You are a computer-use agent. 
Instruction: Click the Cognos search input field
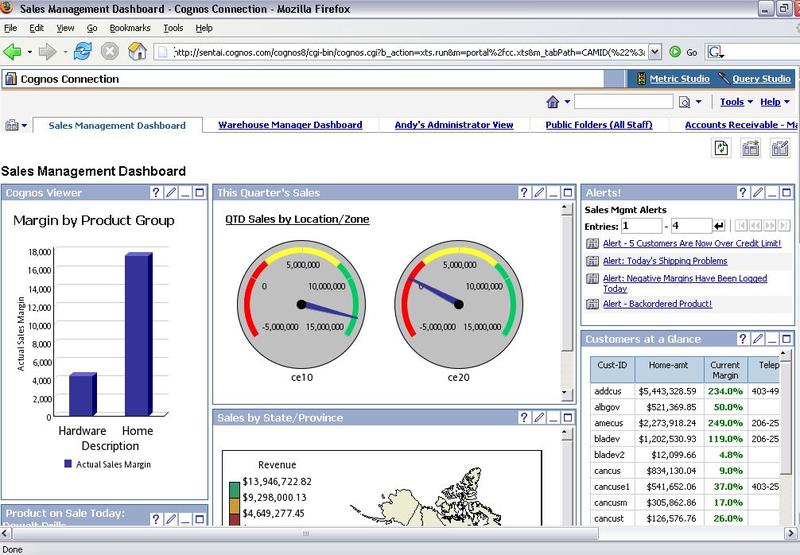(623, 102)
